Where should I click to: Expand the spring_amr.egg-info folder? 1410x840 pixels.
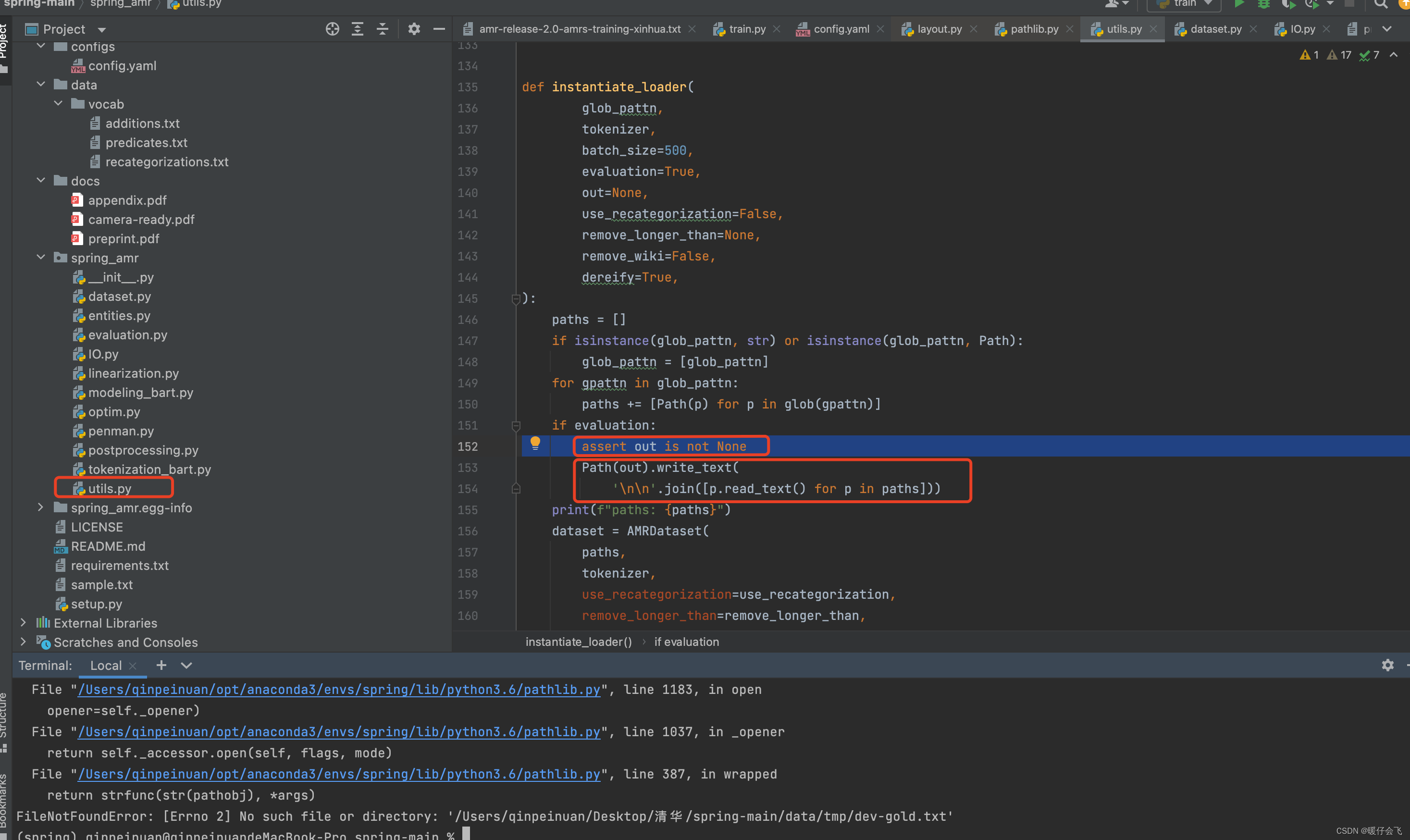click(x=41, y=508)
